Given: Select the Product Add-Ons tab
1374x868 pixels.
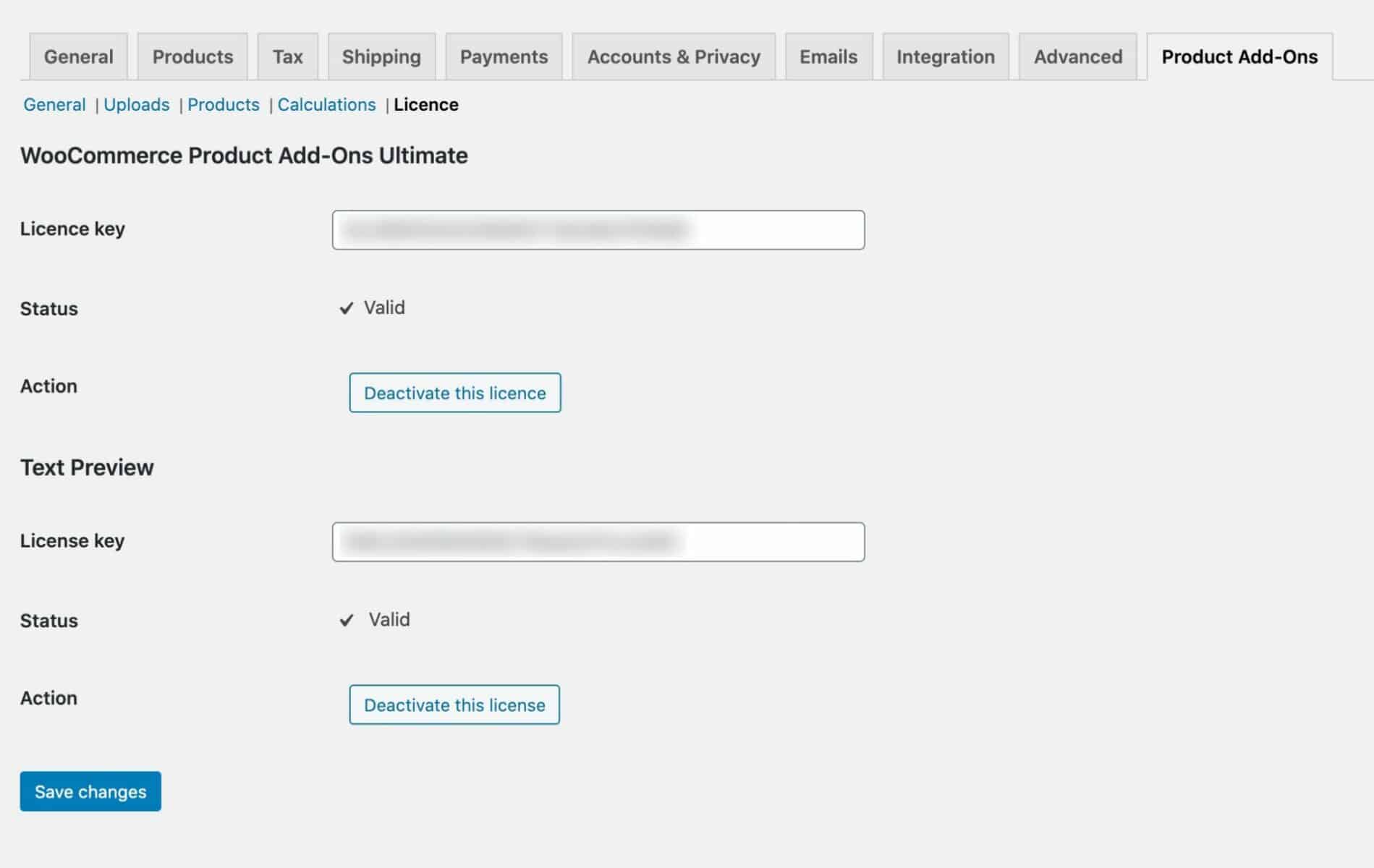Looking at the screenshot, I should pos(1239,56).
